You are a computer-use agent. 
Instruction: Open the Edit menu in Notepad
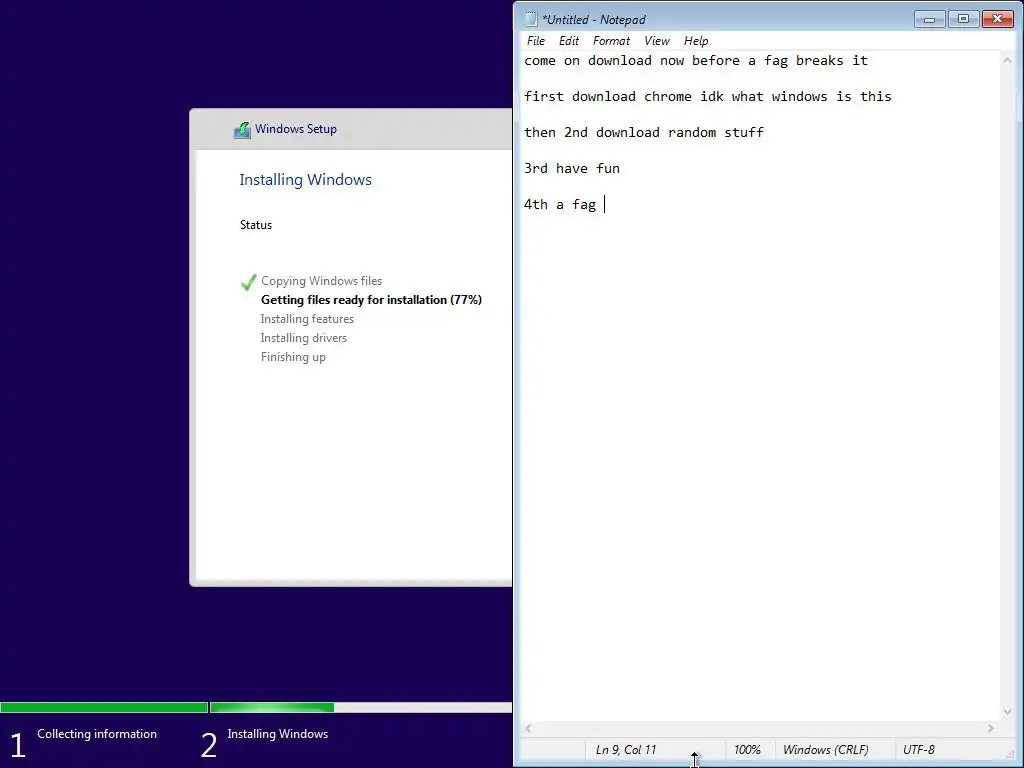click(x=568, y=40)
